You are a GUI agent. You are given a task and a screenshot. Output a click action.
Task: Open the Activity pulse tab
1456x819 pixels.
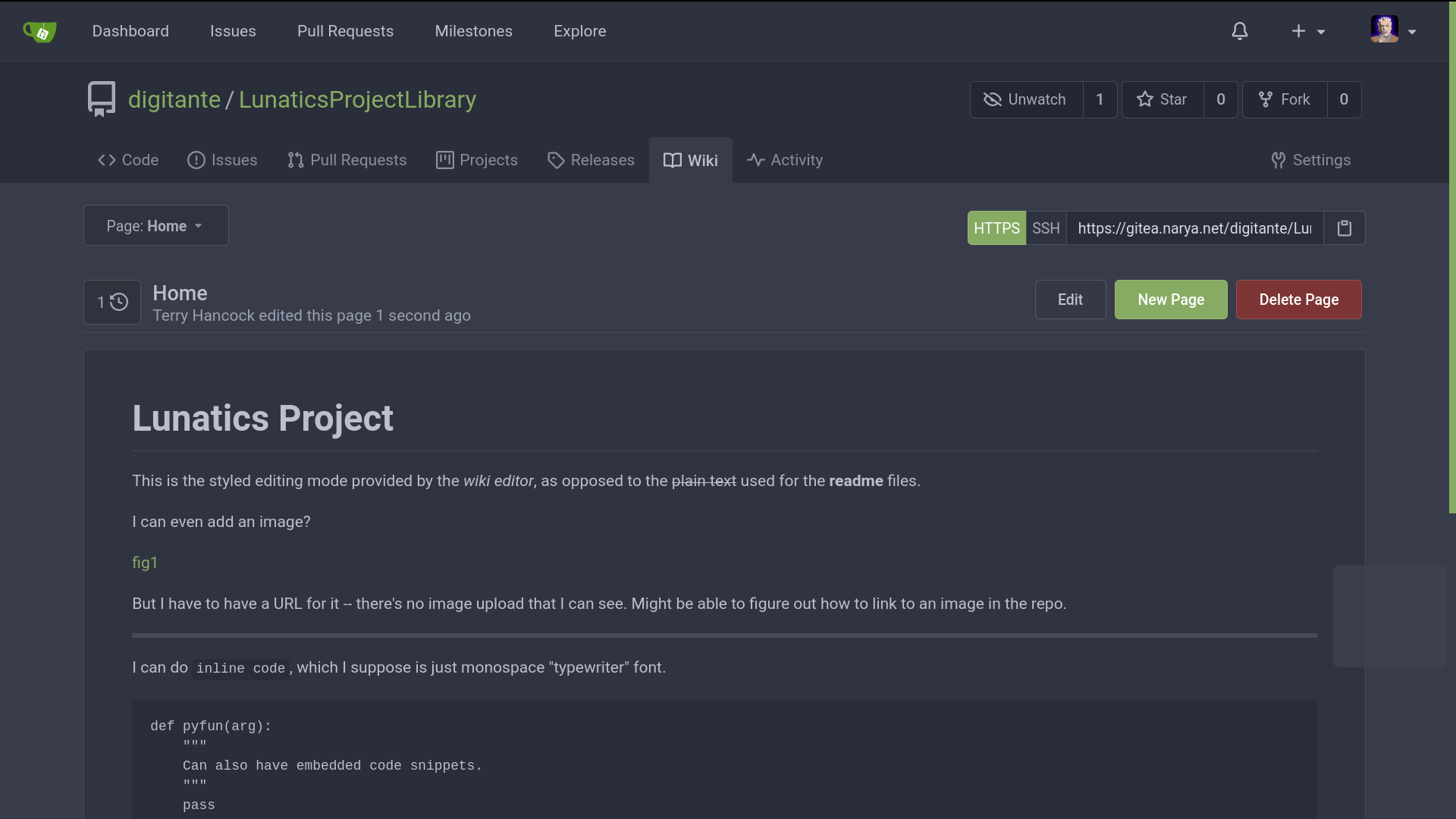point(785,160)
